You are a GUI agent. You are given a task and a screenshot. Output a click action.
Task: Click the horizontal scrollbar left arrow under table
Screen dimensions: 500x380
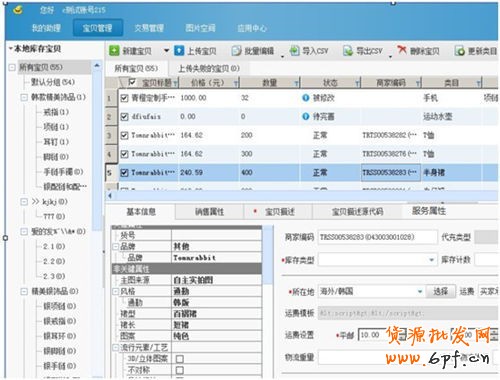(110, 196)
